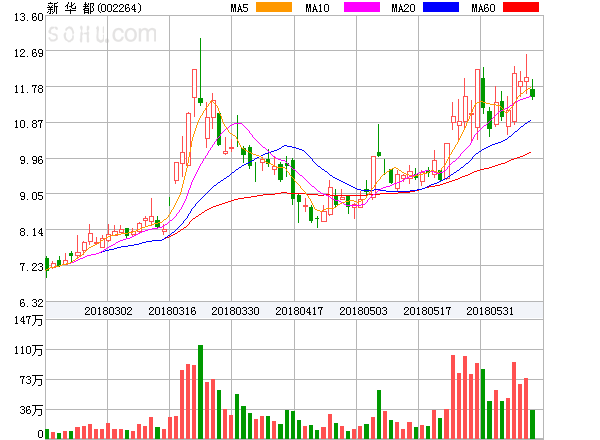Click the 110万 volume axis label
Image resolution: width=600 pixels, height=440 pixels.
point(28,350)
